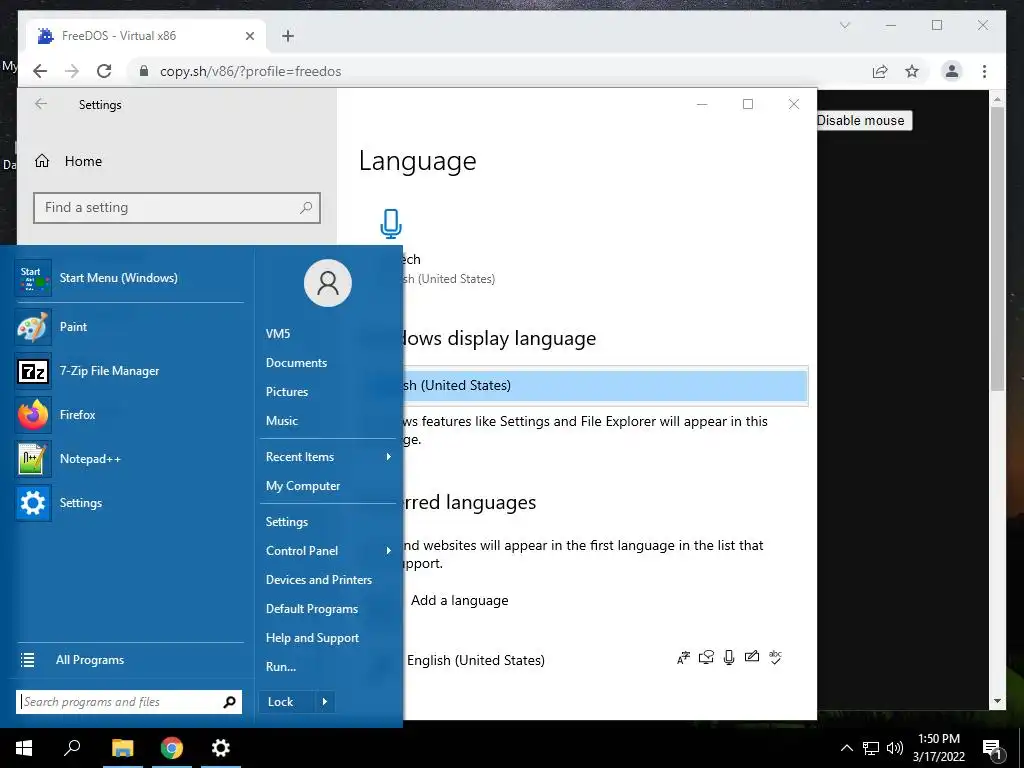1024x768 pixels.
Task: Click the Settings window back arrow
Action: 40,104
